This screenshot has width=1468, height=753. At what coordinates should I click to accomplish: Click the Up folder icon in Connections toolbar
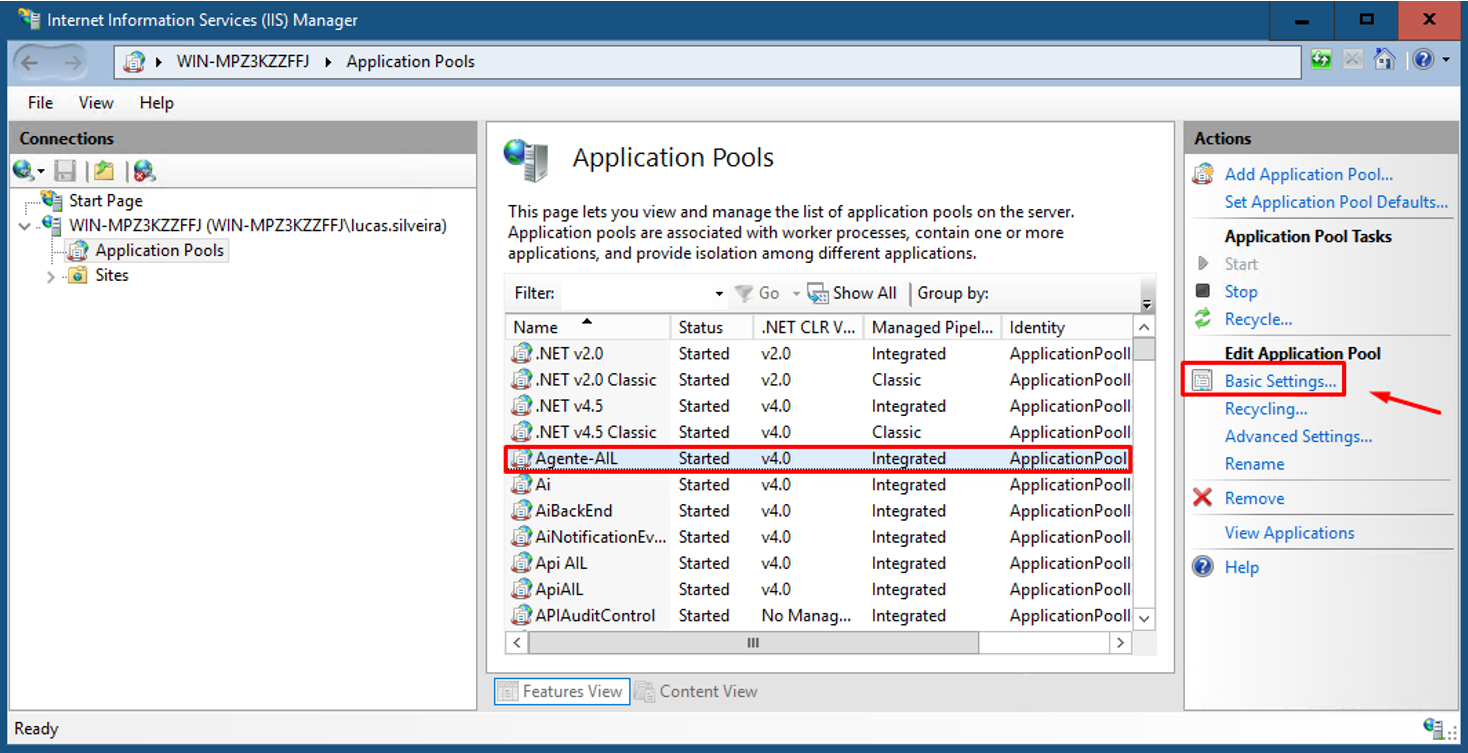click(x=104, y=171)
